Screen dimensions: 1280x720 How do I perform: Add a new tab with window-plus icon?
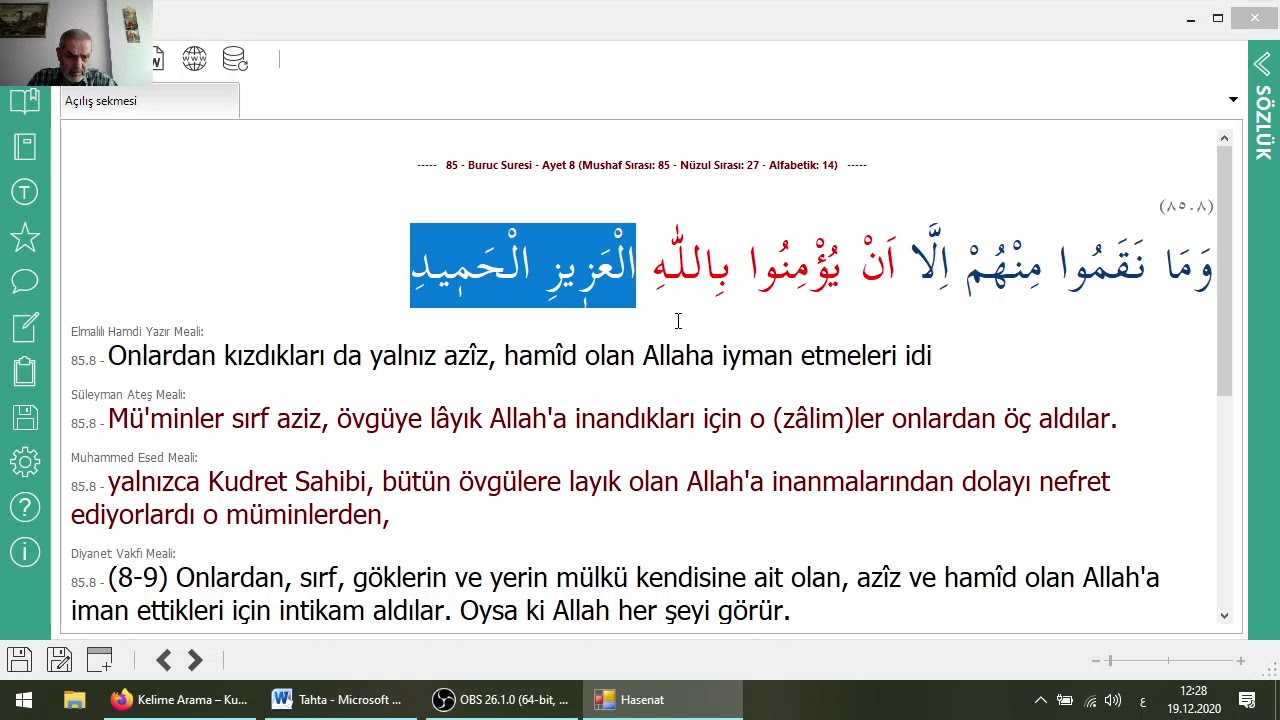point(100,660)
